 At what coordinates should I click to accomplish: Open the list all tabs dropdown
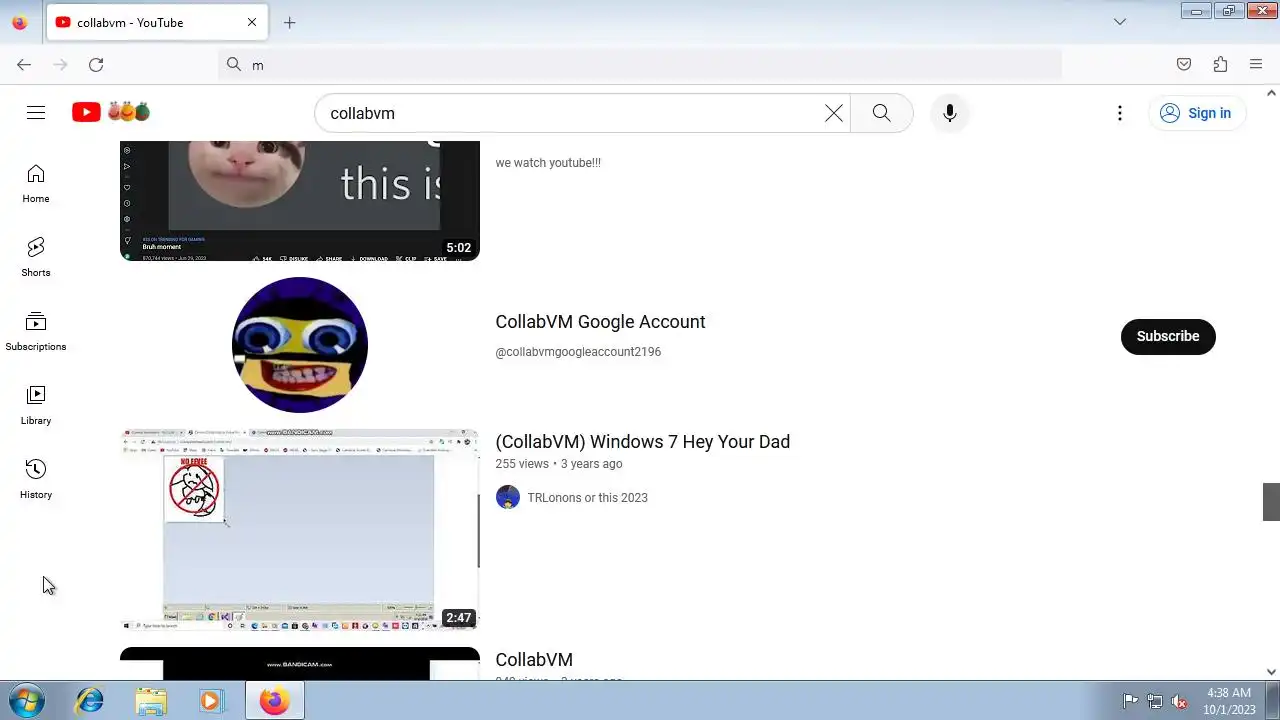tap(1120, 22)
